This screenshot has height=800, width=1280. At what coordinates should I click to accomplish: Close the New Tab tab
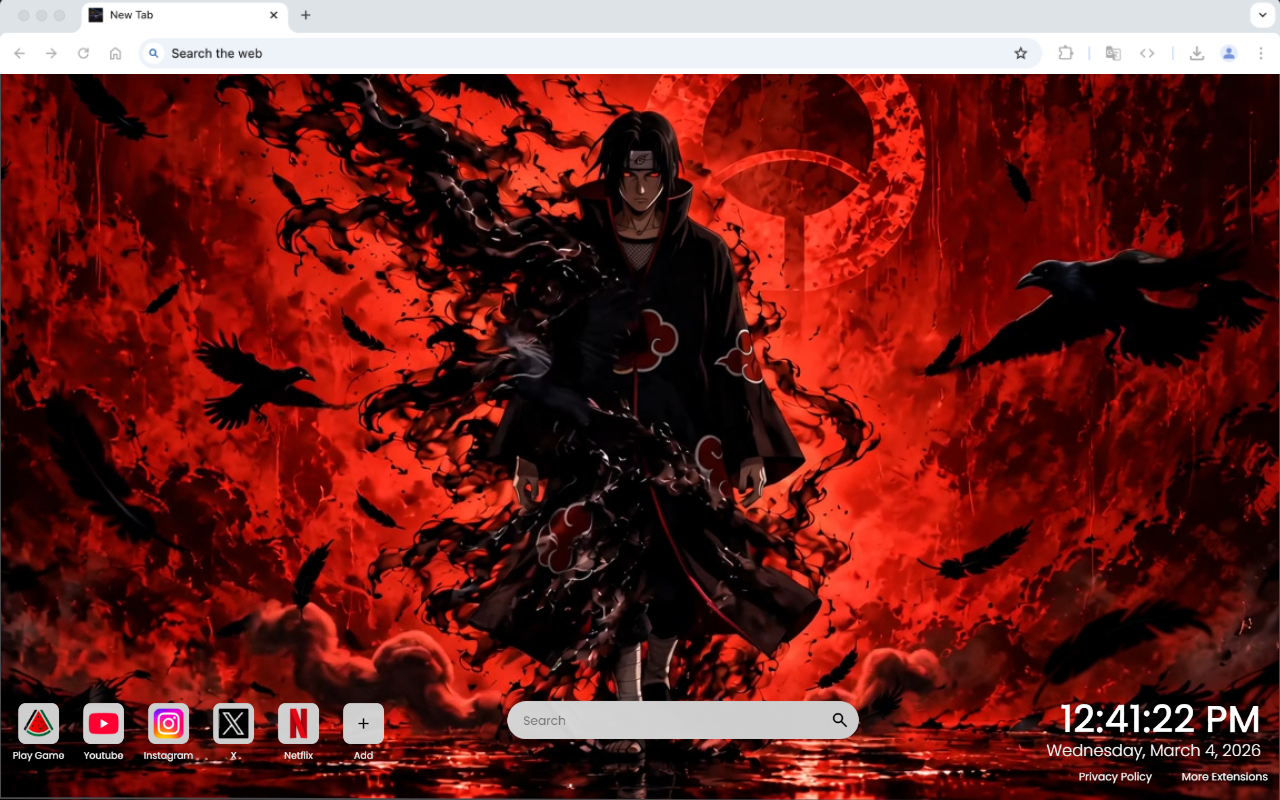[x=274, y=15]
